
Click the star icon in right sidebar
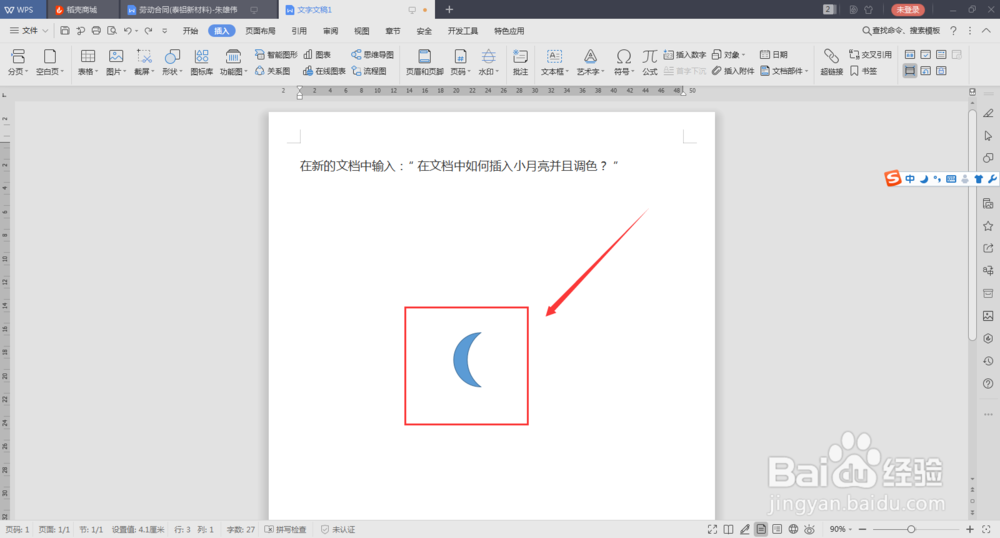pyautogui.click(x=988, y=226)
